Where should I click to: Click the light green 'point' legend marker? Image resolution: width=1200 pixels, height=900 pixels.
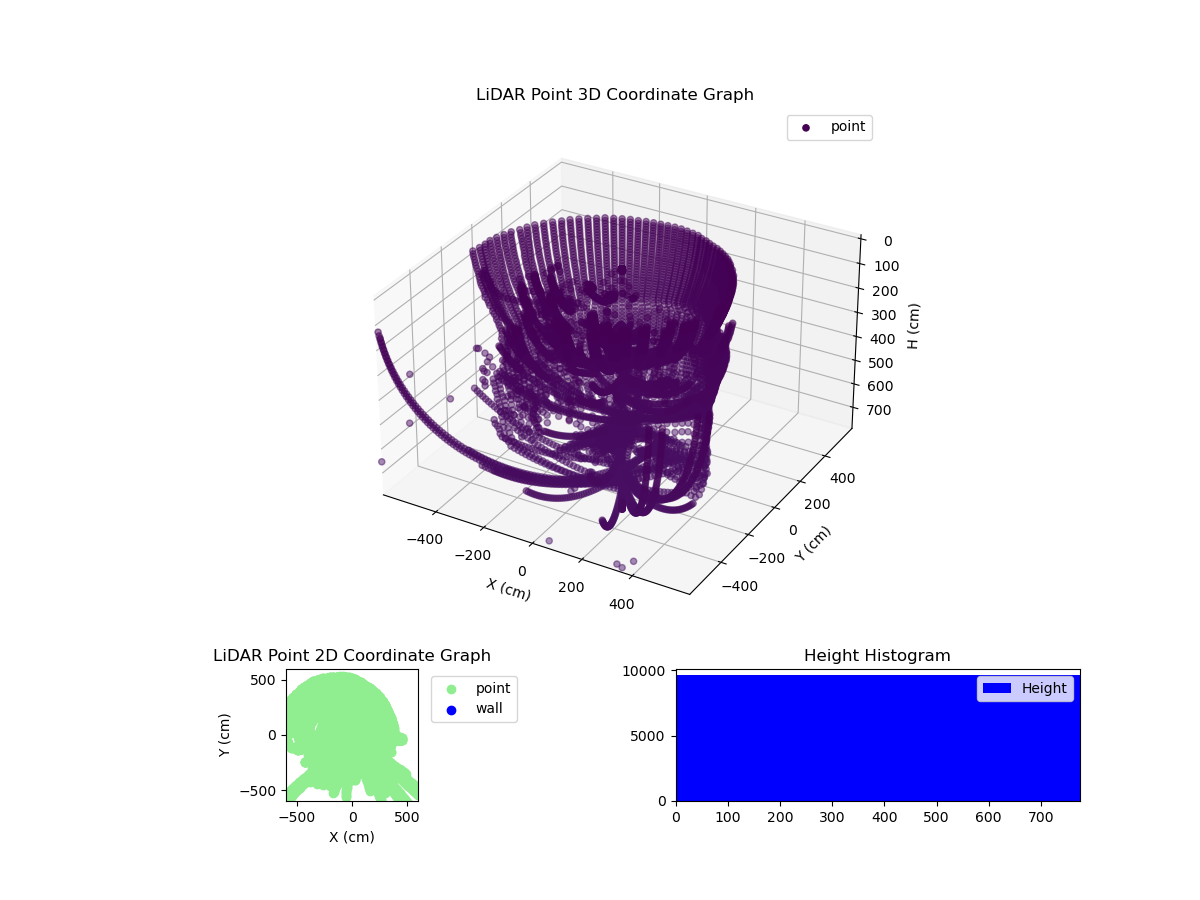(451, 689)
